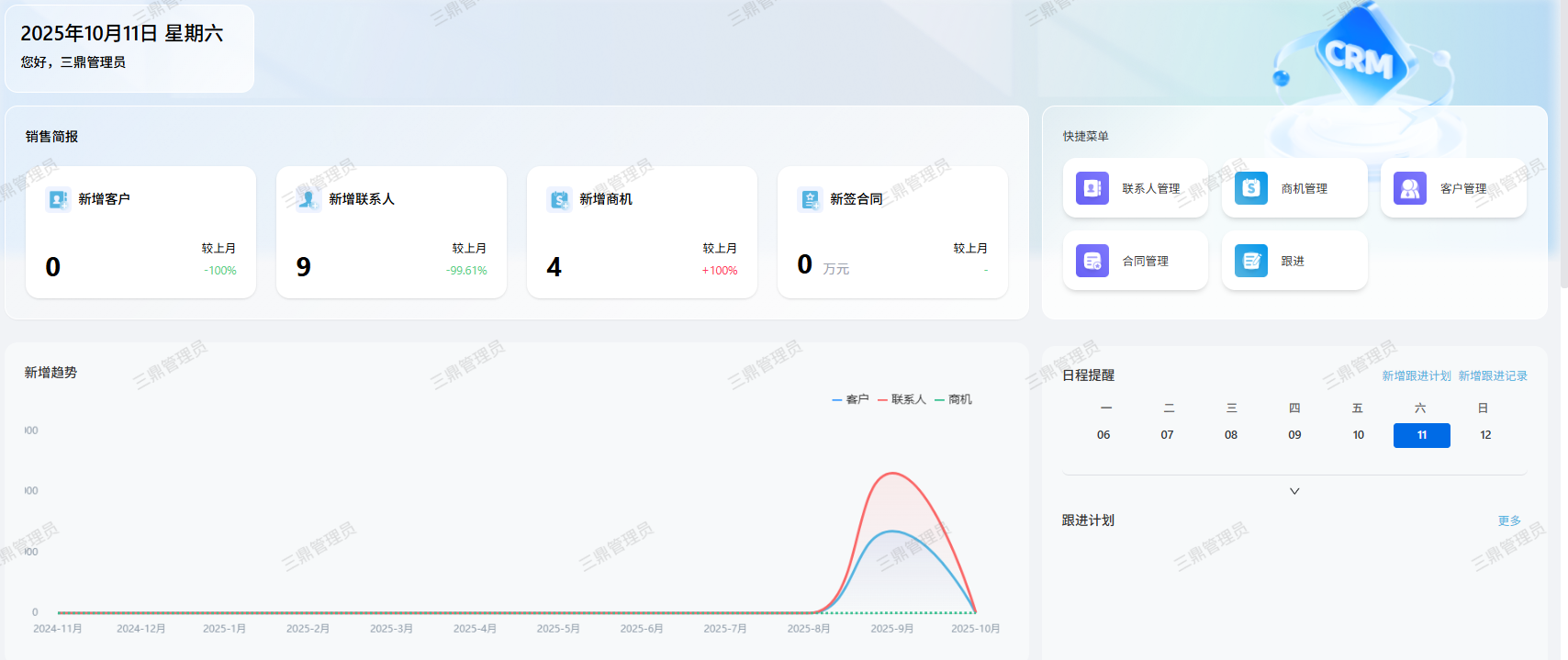Toggle 联系人 series in chart legend
This screenshot has height=660, width=1568.
[x=902, y=399]
